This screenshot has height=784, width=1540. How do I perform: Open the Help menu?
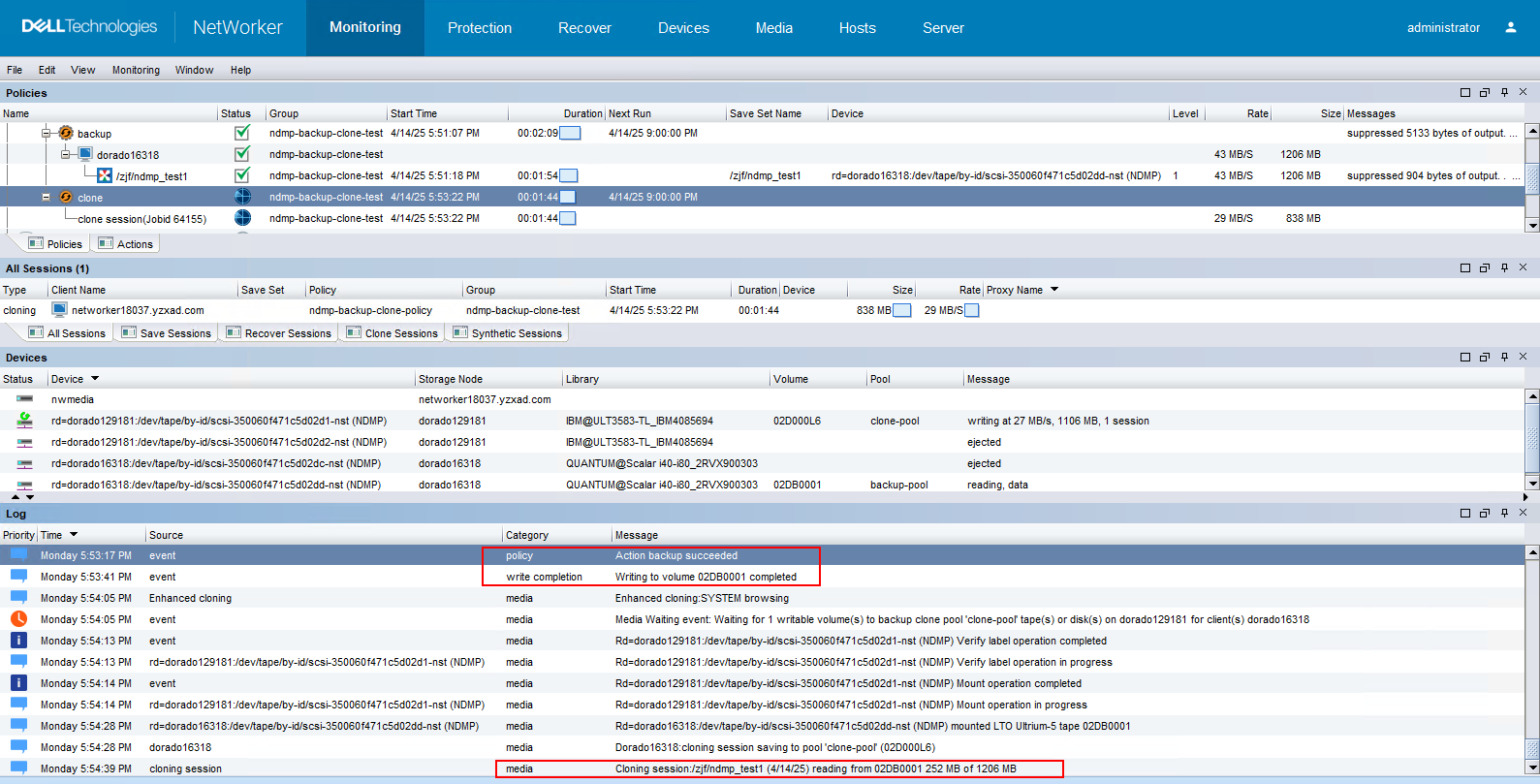coord(240,70)
